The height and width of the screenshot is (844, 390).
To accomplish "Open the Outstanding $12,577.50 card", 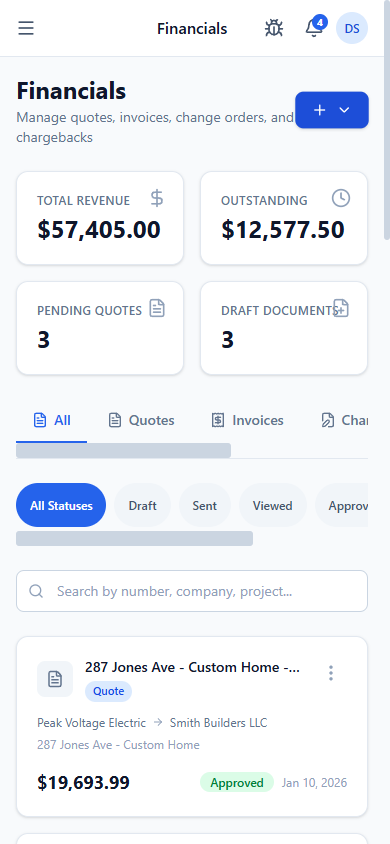I will [284, 218].
